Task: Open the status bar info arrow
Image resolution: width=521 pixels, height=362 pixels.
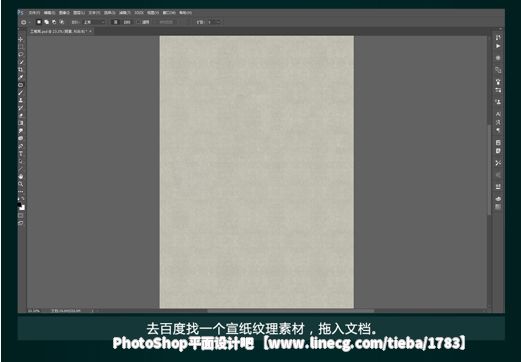Action: point(92,311)
